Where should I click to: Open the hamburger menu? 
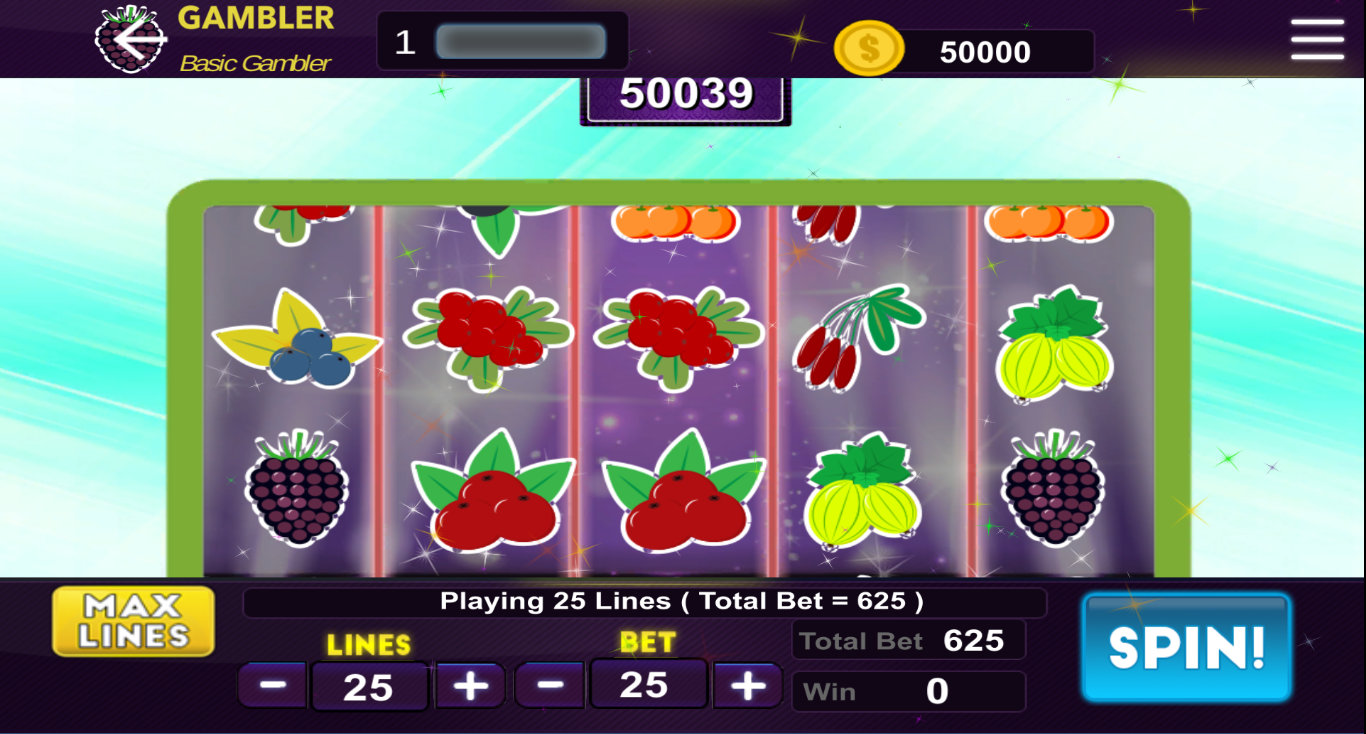tap(1317, 40)
